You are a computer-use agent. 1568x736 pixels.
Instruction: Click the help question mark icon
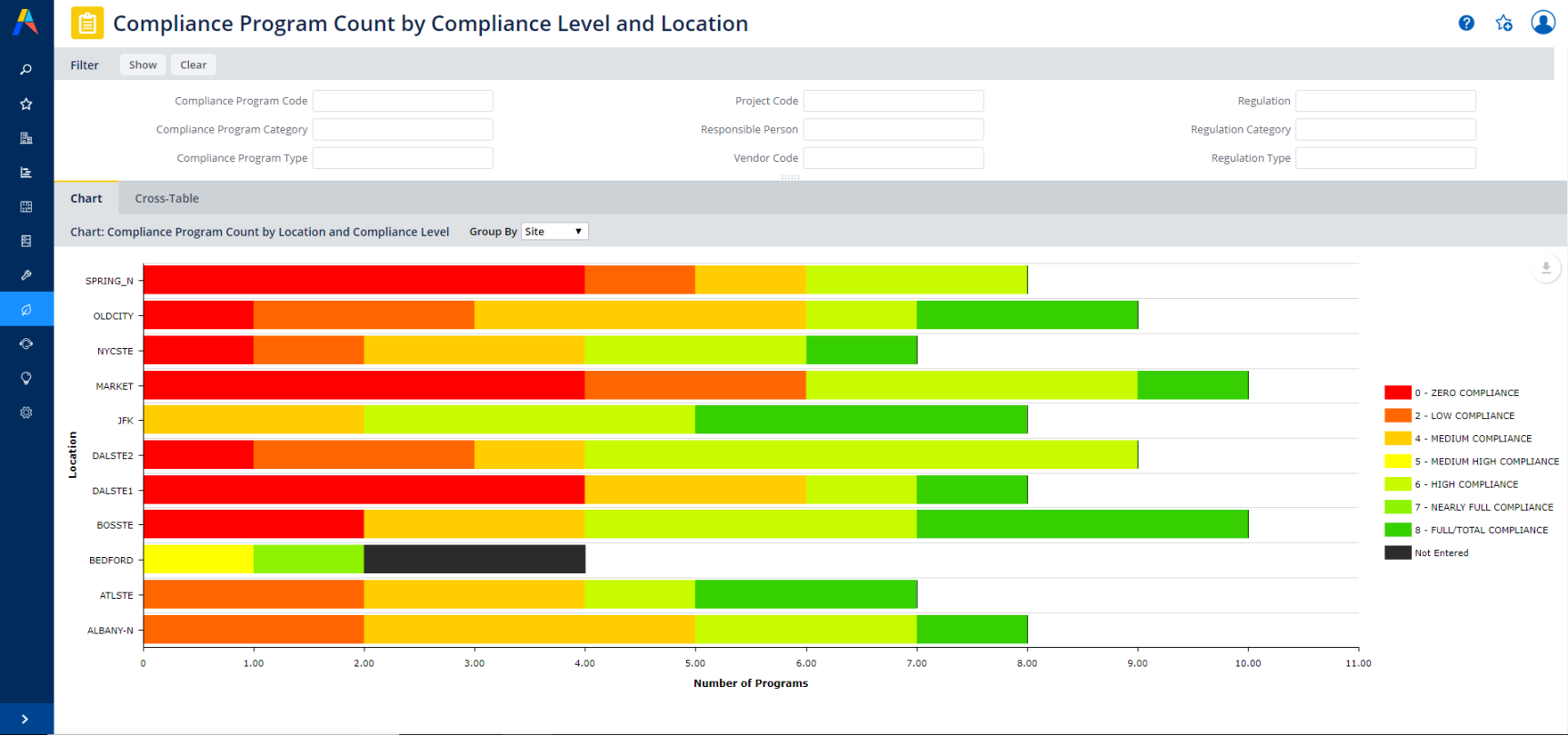[1466, 24]
